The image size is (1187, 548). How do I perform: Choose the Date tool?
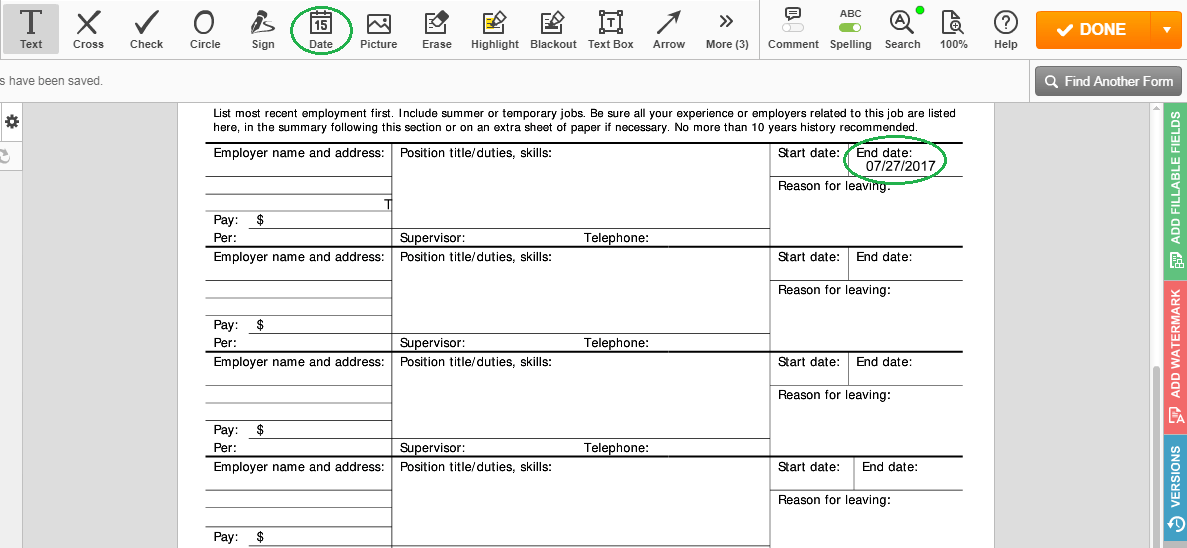pos(321,29)
